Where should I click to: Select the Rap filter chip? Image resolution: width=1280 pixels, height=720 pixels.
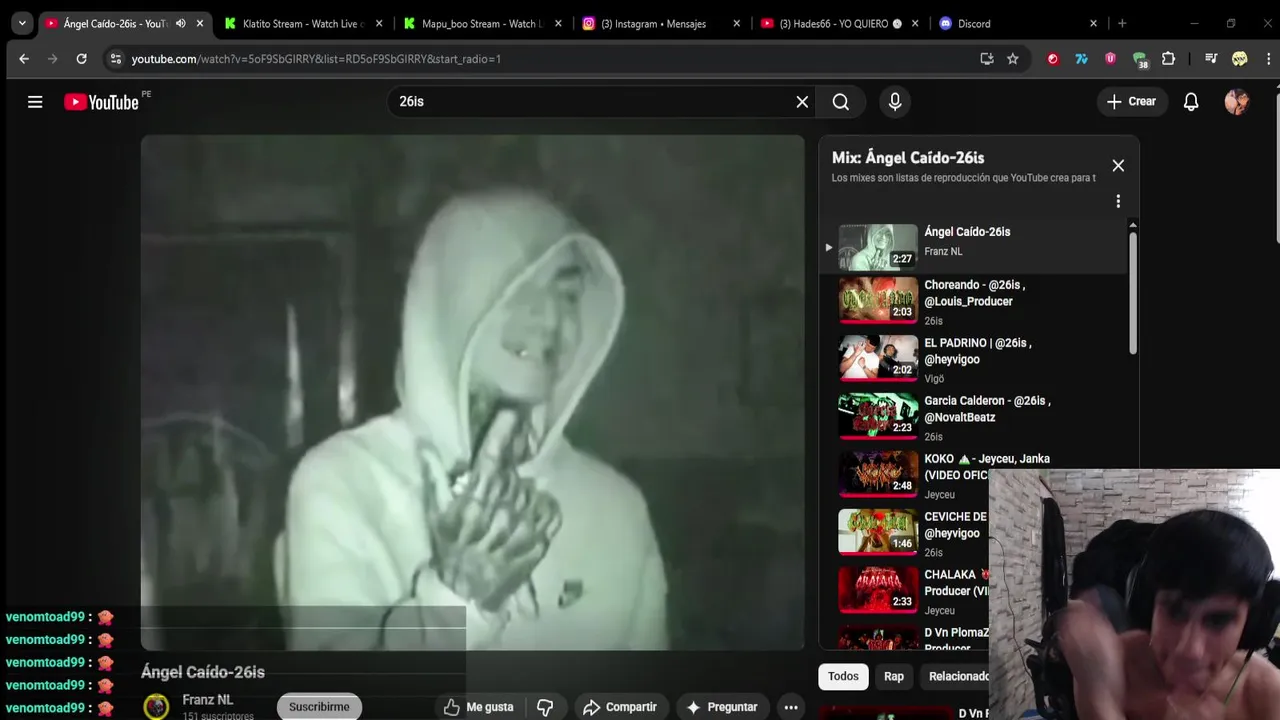point(894,676)
